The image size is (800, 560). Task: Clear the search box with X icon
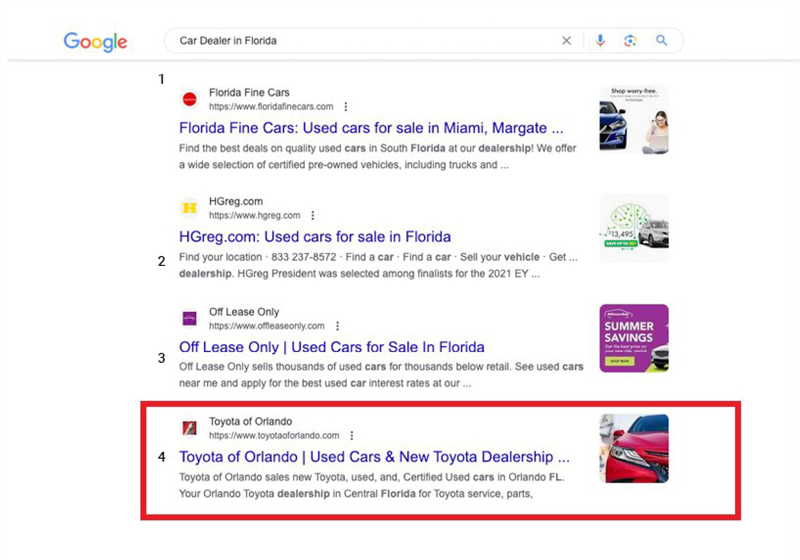point(566,41)
